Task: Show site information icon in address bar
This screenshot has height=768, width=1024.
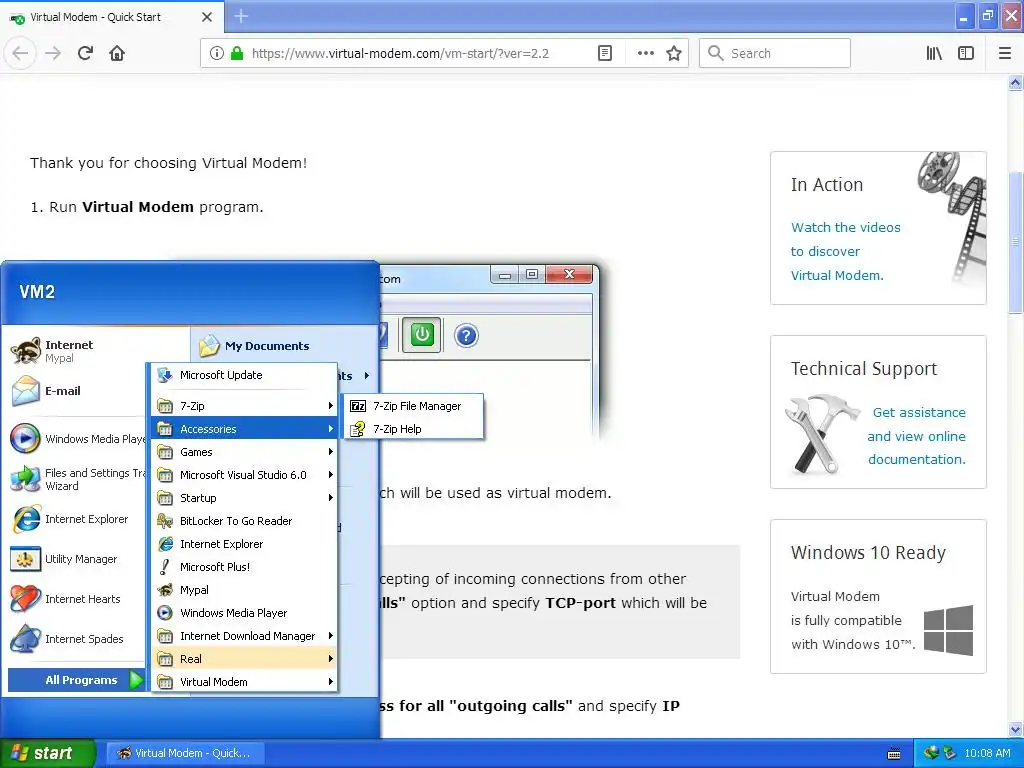Action: [217, 53]
